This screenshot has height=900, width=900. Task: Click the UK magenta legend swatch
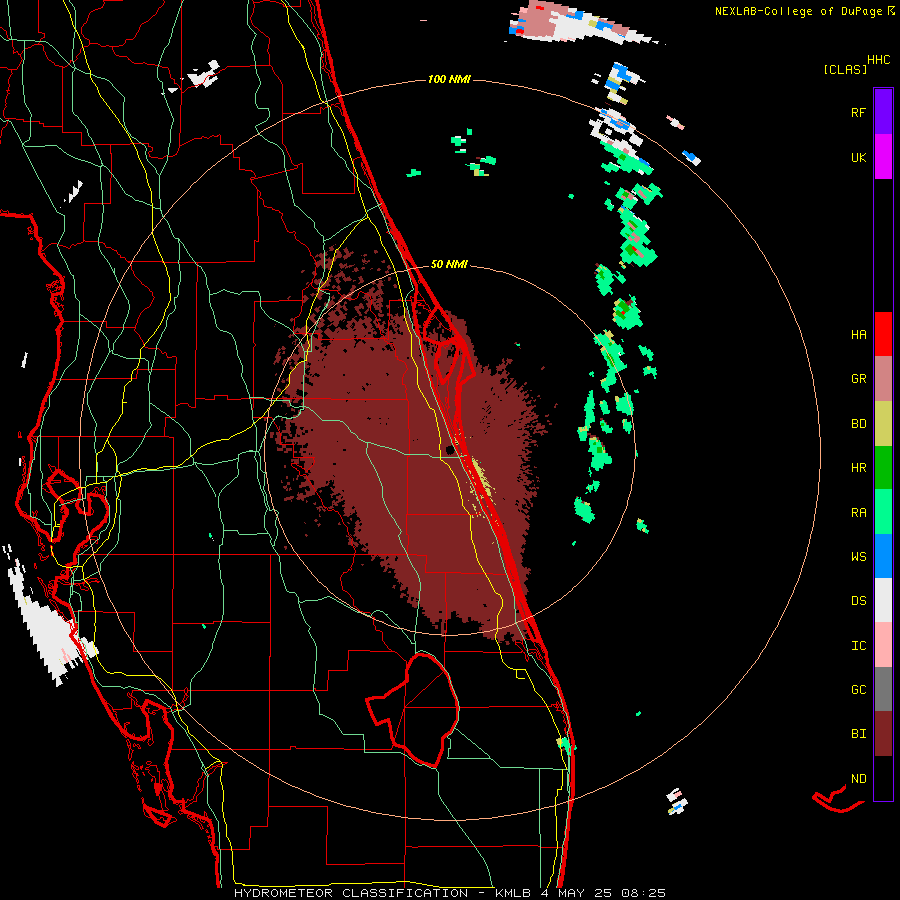click(883, 157)
